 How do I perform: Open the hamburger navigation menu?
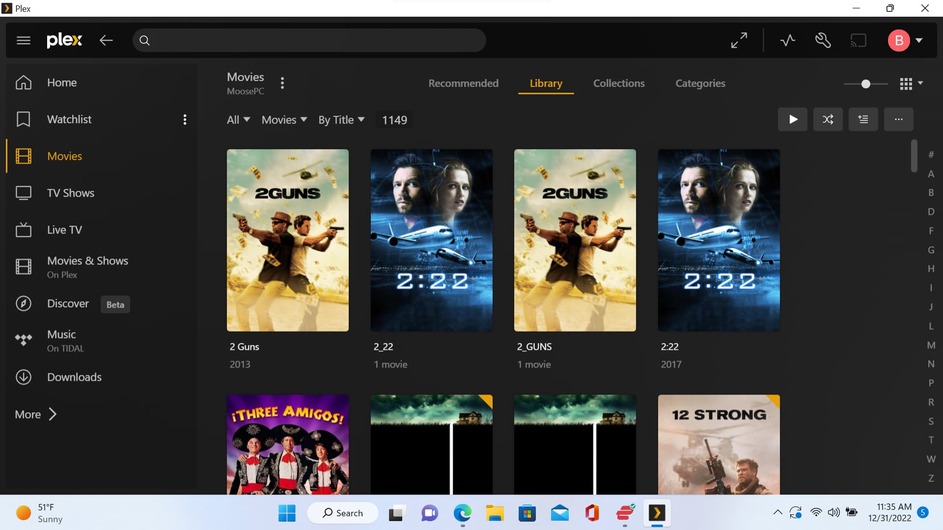pos(23,40)
